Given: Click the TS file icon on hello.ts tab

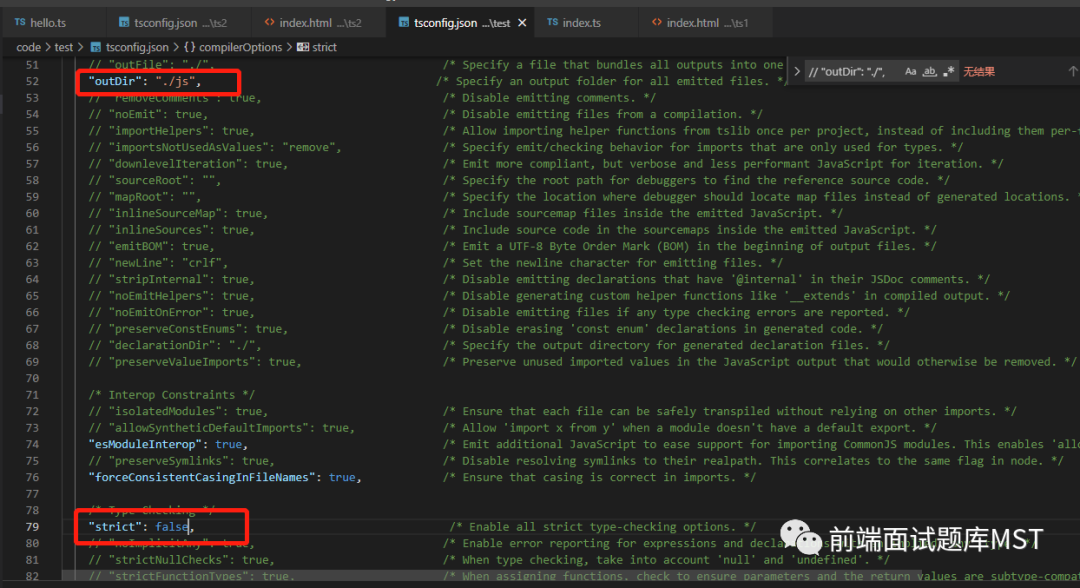Looking at the screenshot, I should 20,22.
